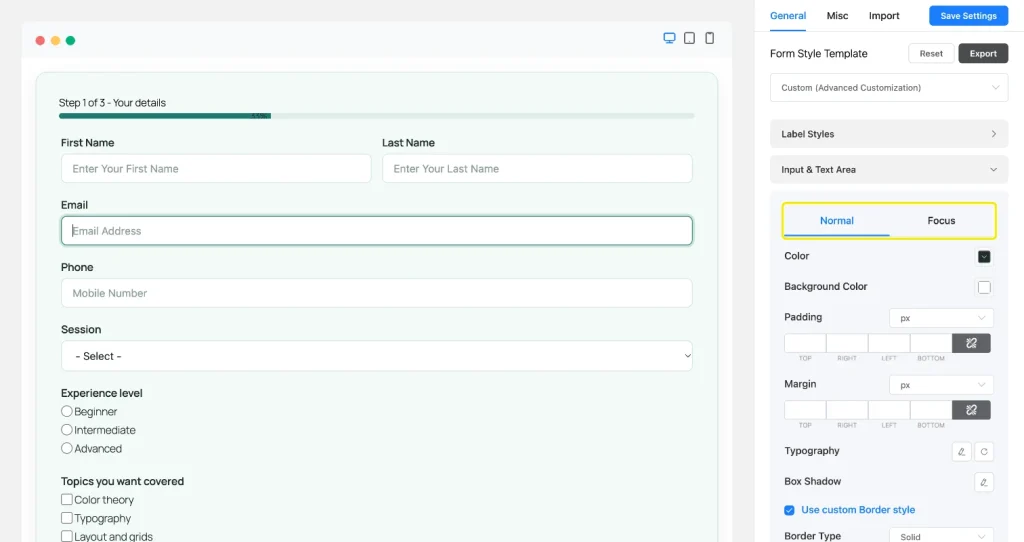Click "Topics you want covered" label

(x=122, y=481)
